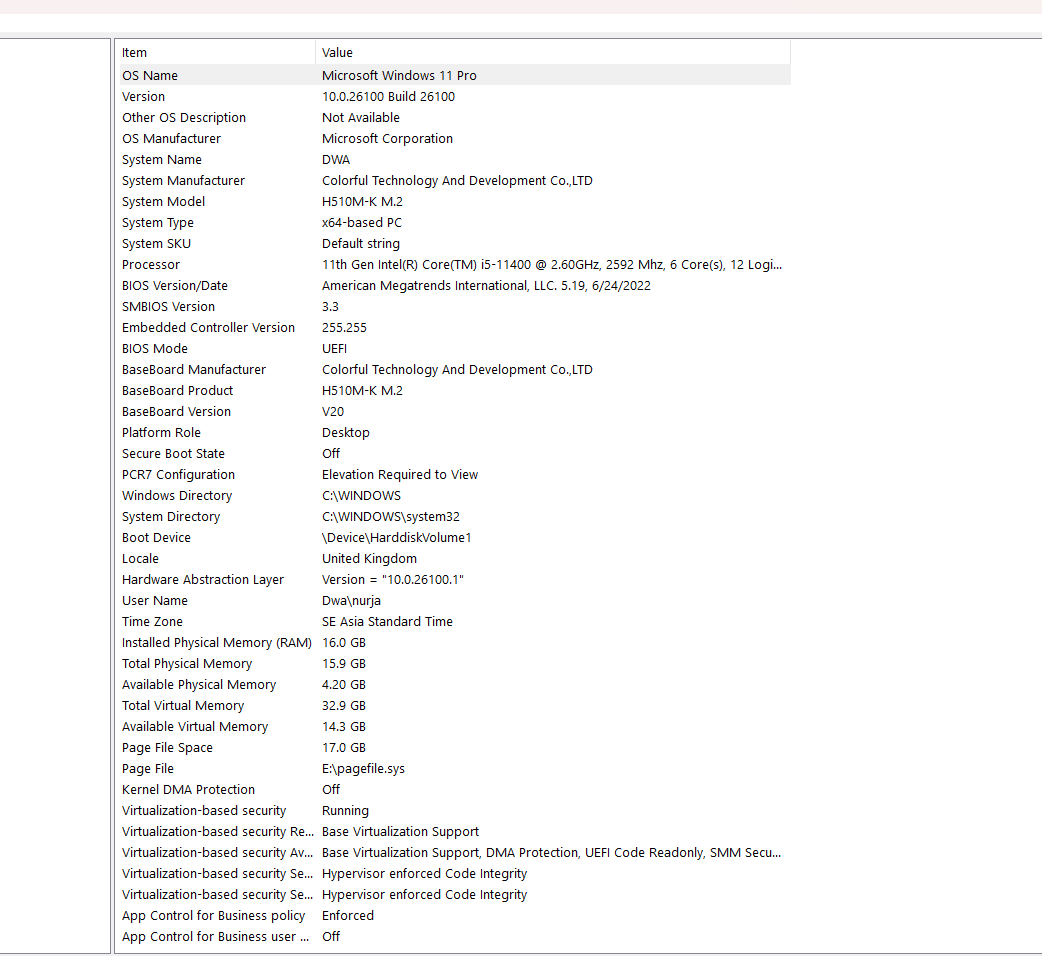This screenshot has width=1042, height=956.
Task: Select the SMBIOS Version value "3.3"
Action: [x=330, y=307]
